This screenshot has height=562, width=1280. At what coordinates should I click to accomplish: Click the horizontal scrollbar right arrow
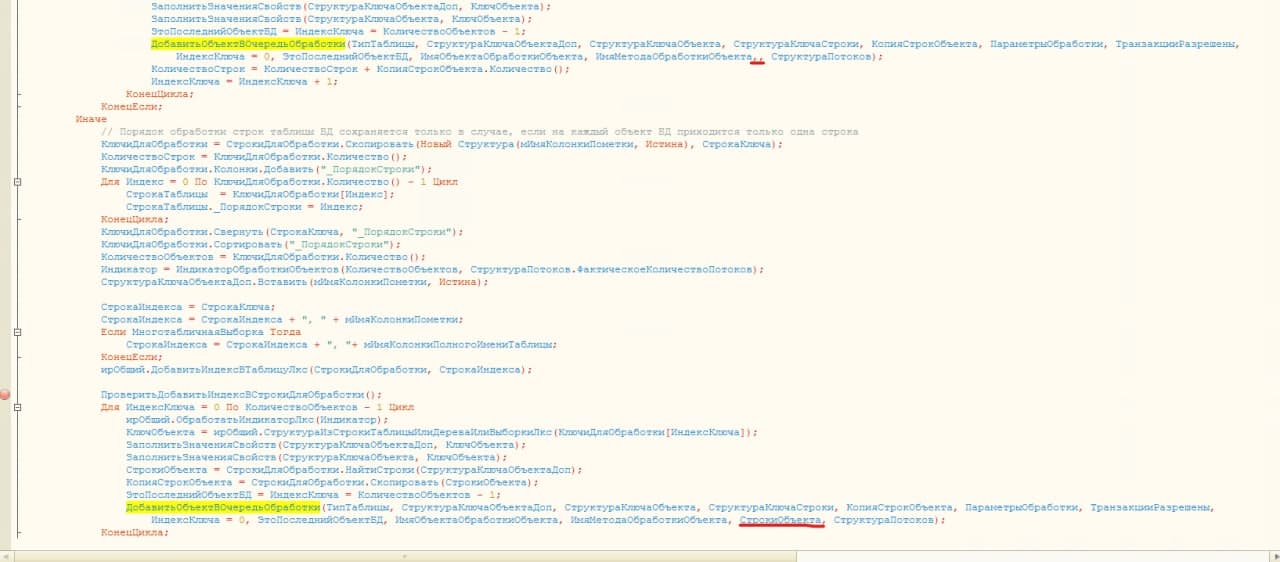1273,555
